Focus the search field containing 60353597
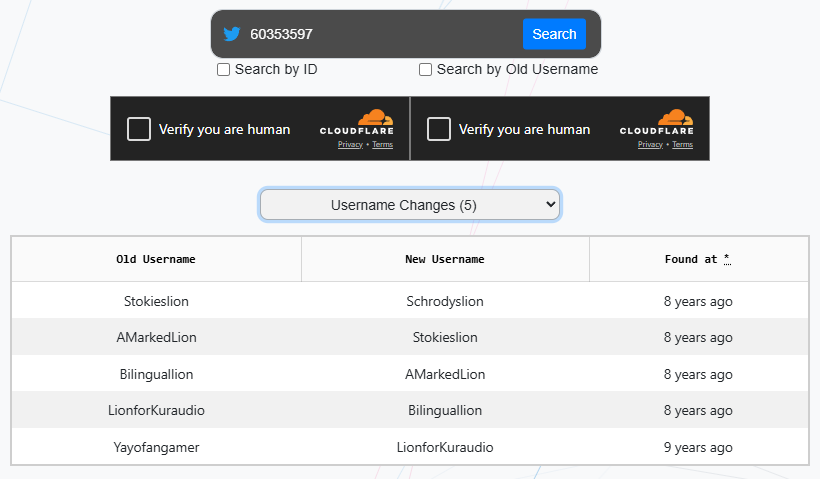820x479 pixels. 383,34
